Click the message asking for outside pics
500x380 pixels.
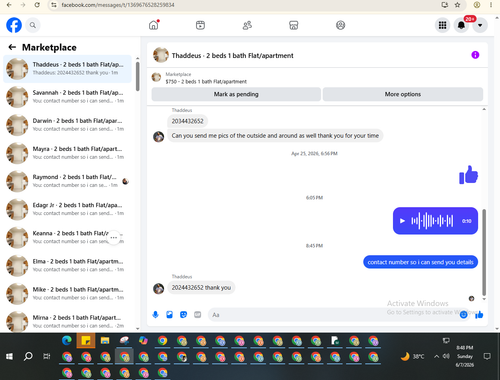(x=275, y=136)
